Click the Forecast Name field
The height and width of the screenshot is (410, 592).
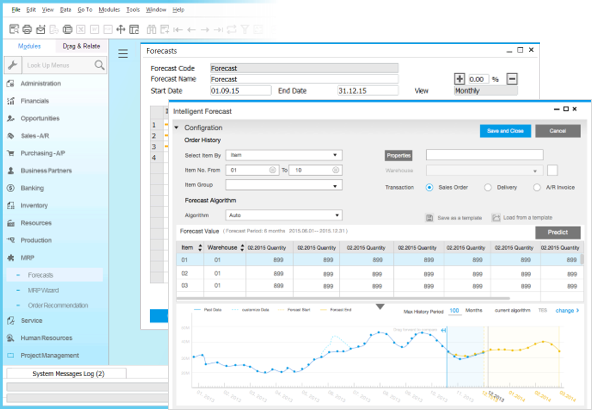point(304,79)
